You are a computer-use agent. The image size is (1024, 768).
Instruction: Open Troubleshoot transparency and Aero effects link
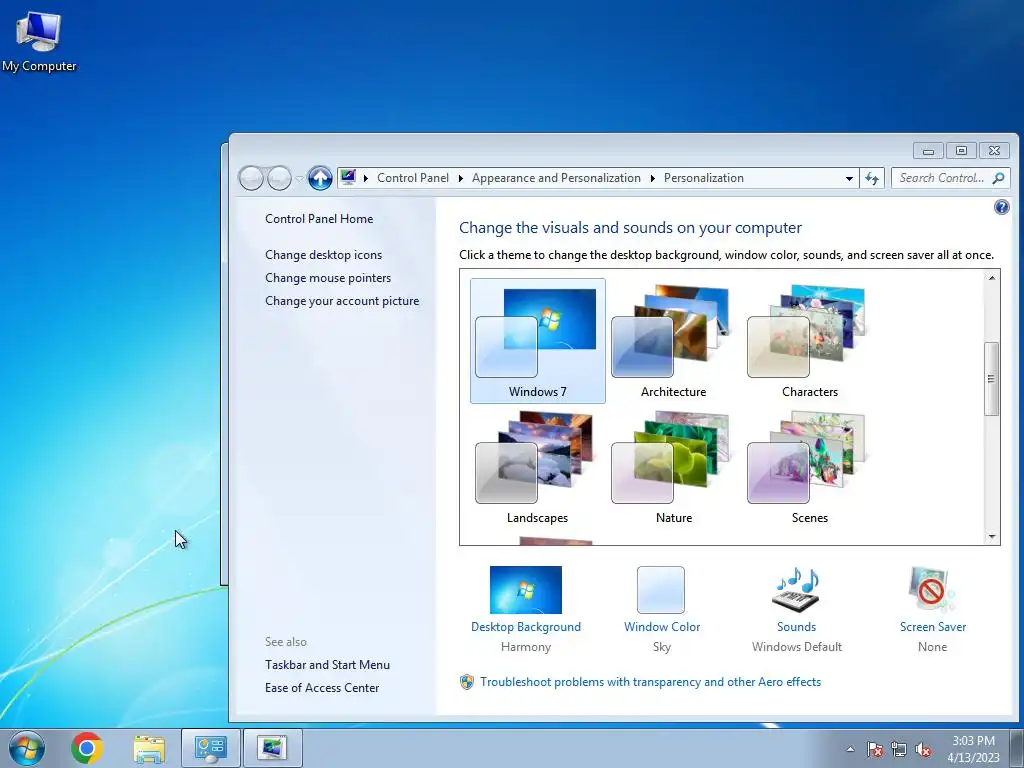tap(650, 682)
